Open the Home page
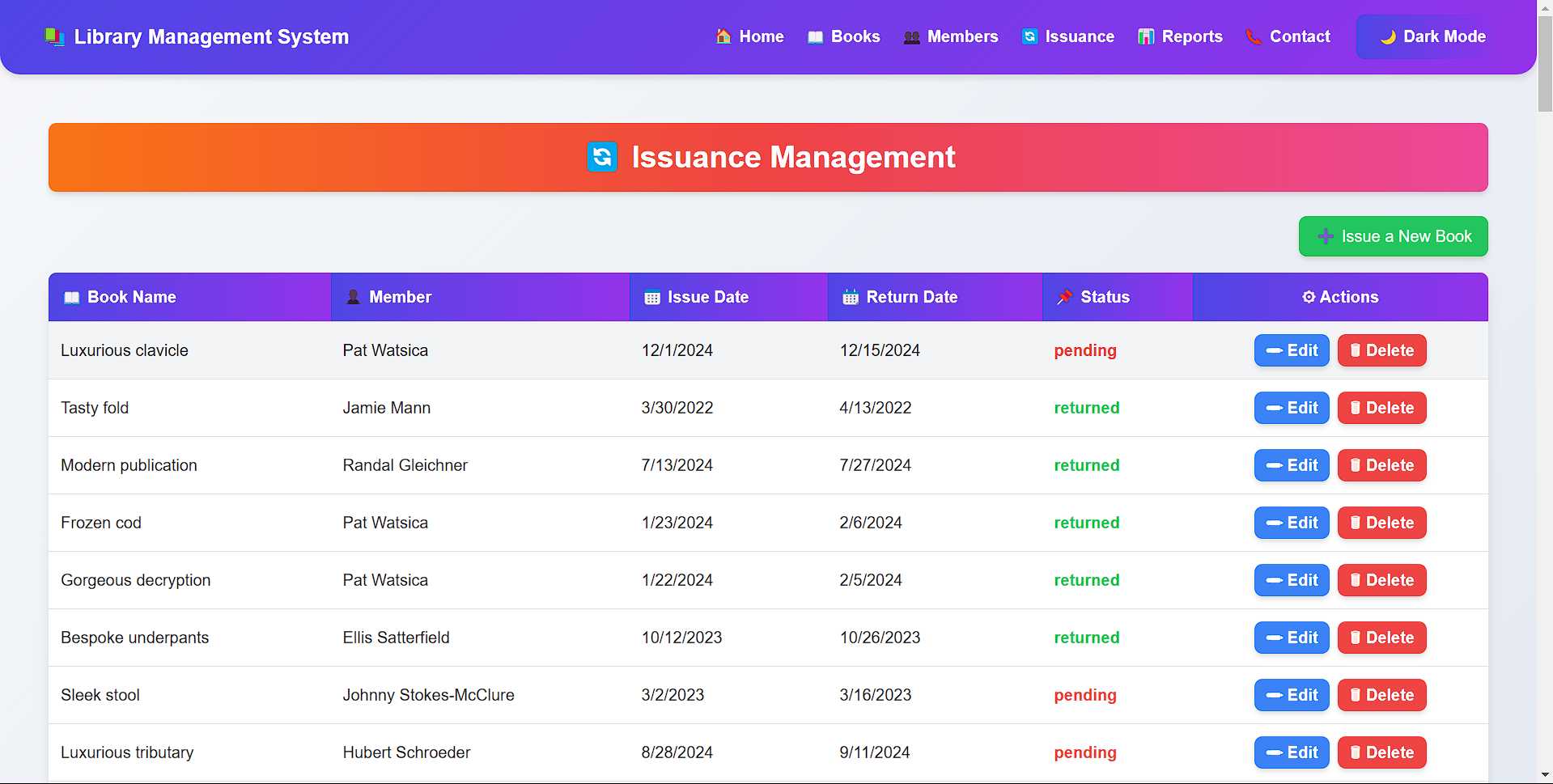Screen dimensions: 1553x784 click(x=750, y=36)
